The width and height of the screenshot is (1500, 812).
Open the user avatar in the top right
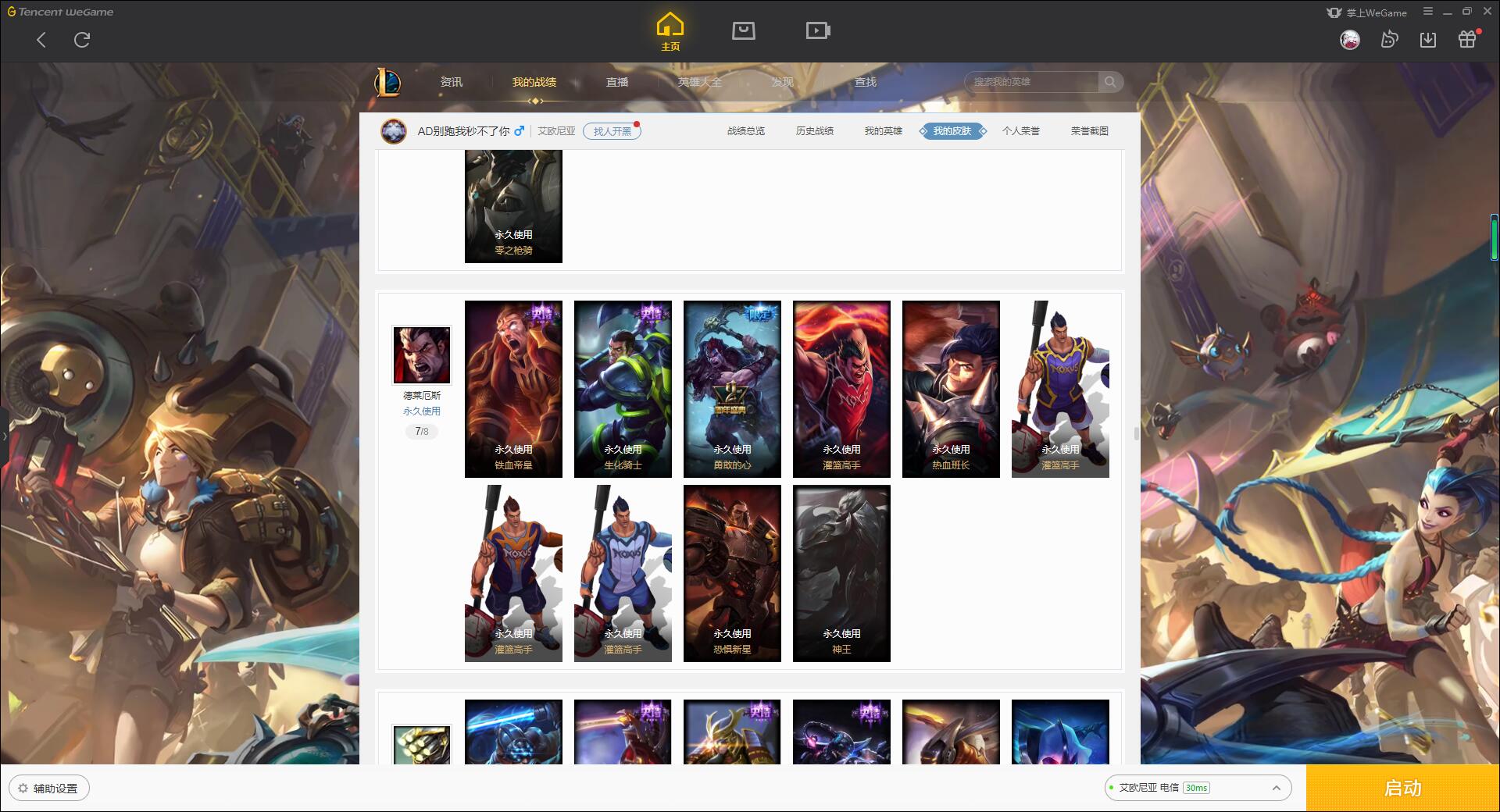click(1350, 40)
